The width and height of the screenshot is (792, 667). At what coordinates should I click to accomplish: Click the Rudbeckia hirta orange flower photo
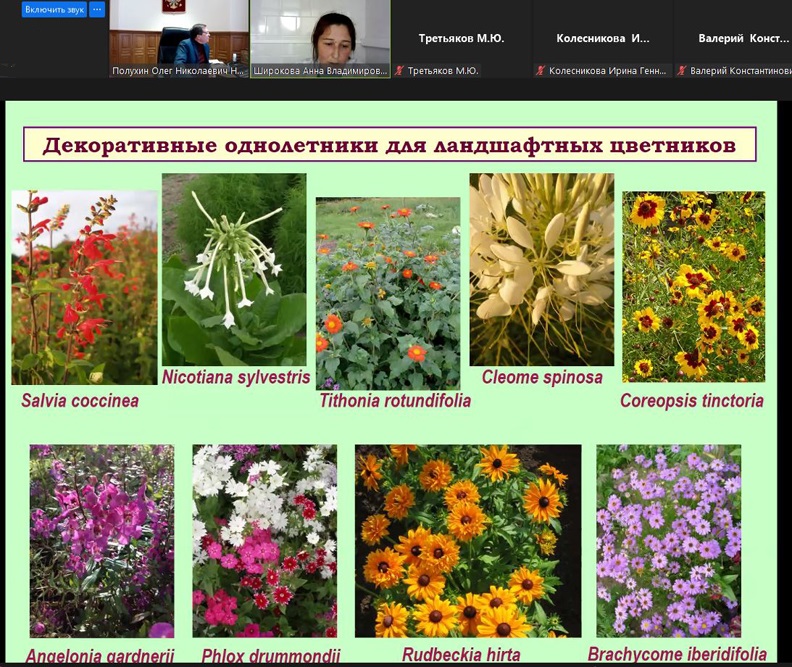467,541
